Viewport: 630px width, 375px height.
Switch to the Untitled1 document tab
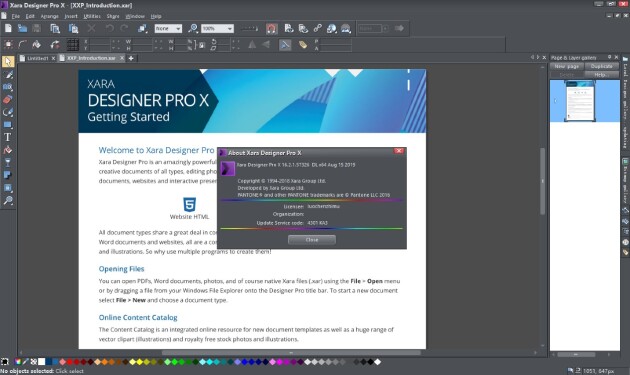pos(37,58)
